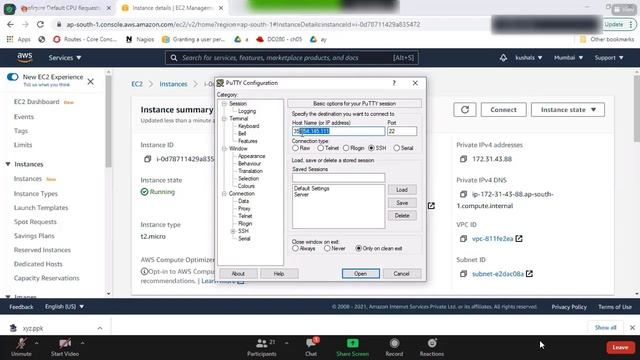Click the Saved Sessions name field
Screen dimensions: 640x360
[x=338, y=178]
